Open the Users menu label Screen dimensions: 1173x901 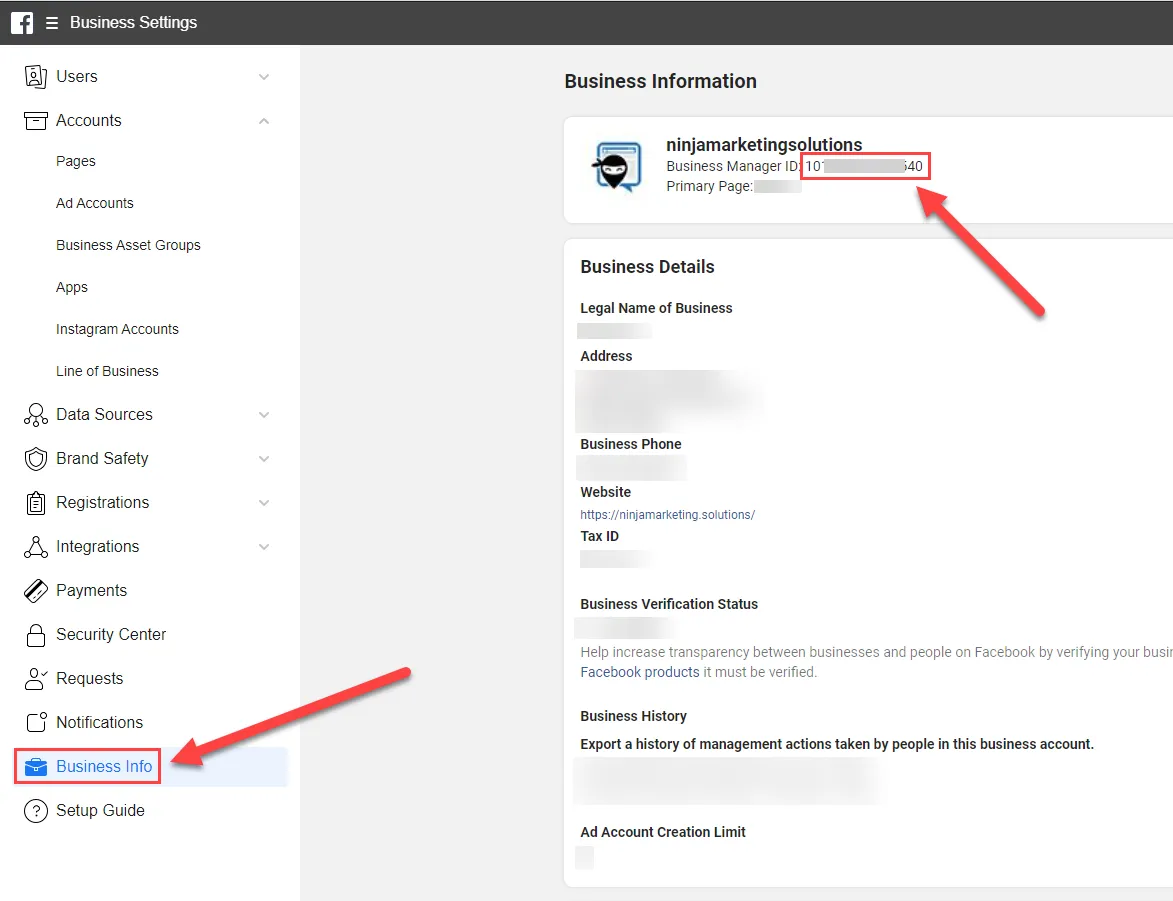(x=76, y=76)
